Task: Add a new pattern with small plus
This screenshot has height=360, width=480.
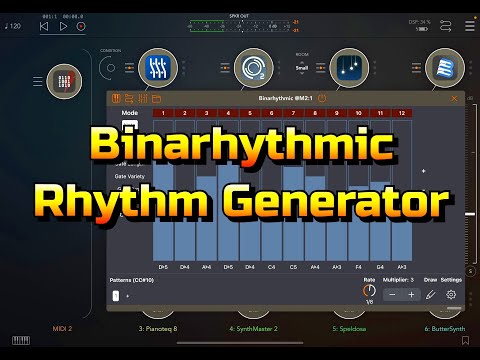Action: click(x=127, y=296)
